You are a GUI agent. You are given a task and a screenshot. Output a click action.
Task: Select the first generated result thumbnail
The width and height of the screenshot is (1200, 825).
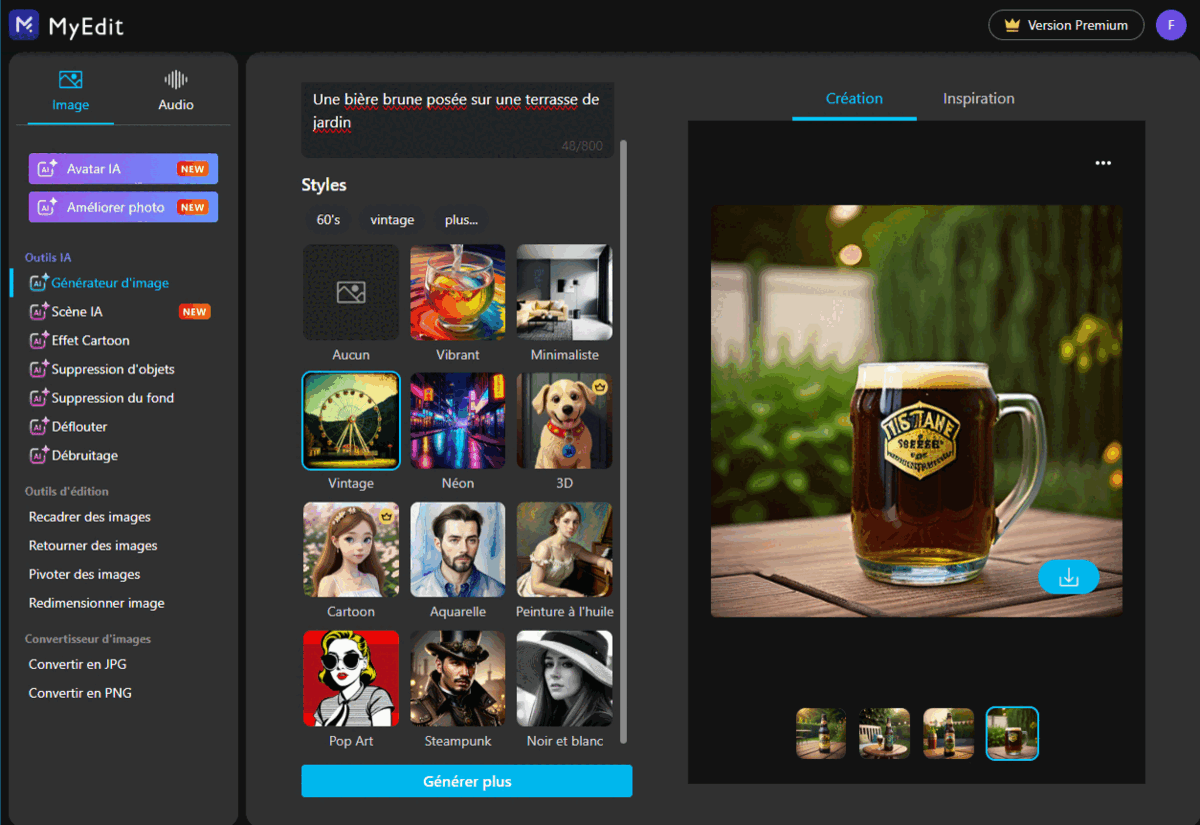[x=821, y=734]
